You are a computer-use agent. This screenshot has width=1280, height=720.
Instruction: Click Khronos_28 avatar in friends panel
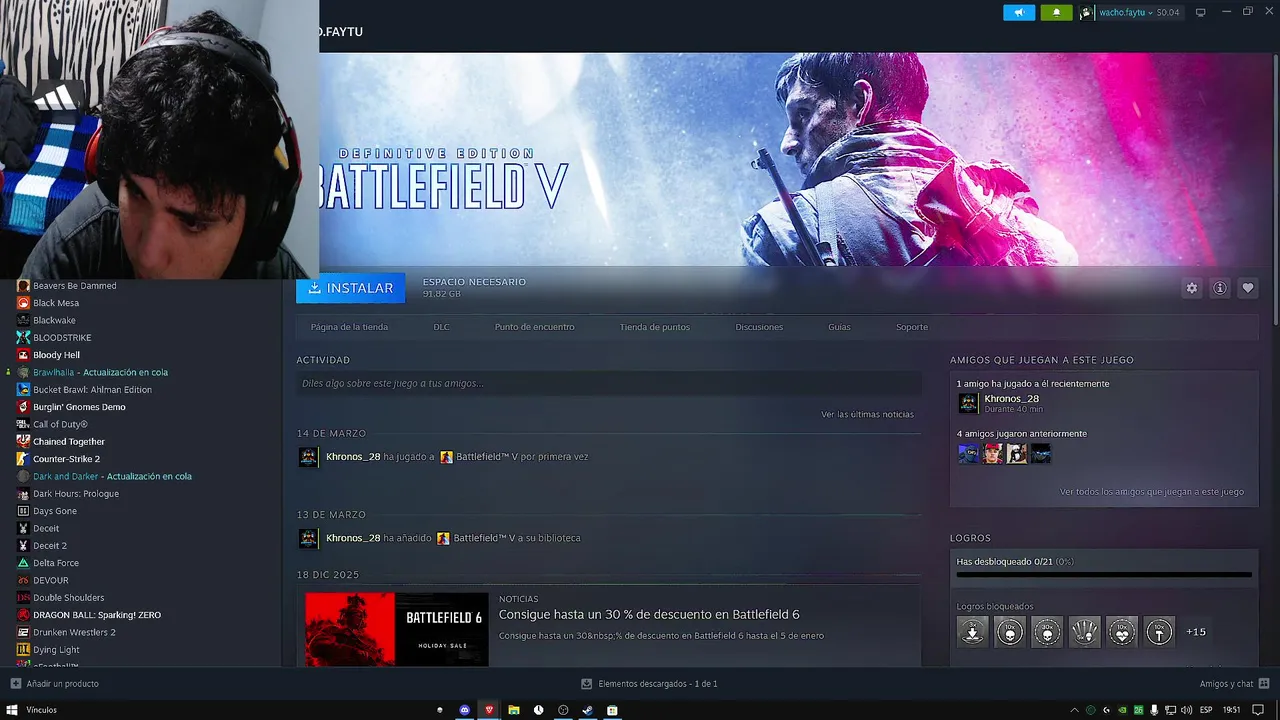tap(968, 403)
